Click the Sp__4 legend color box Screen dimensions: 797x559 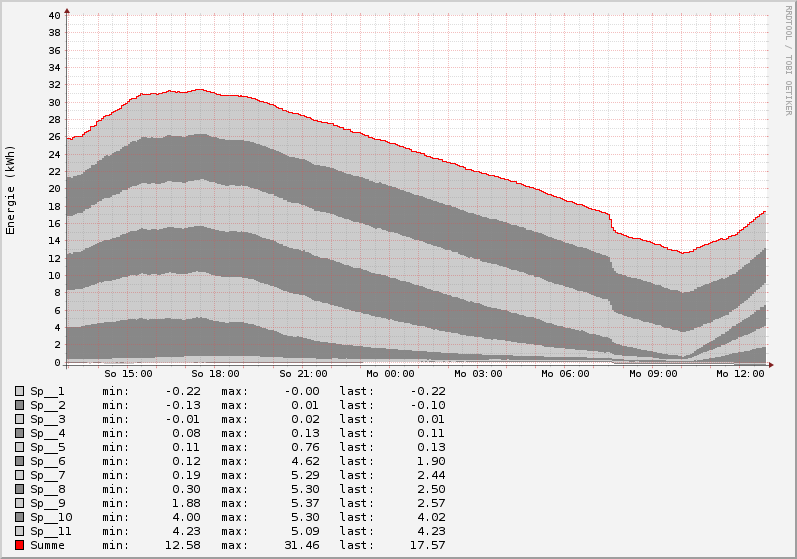click(x=20, y=433)
